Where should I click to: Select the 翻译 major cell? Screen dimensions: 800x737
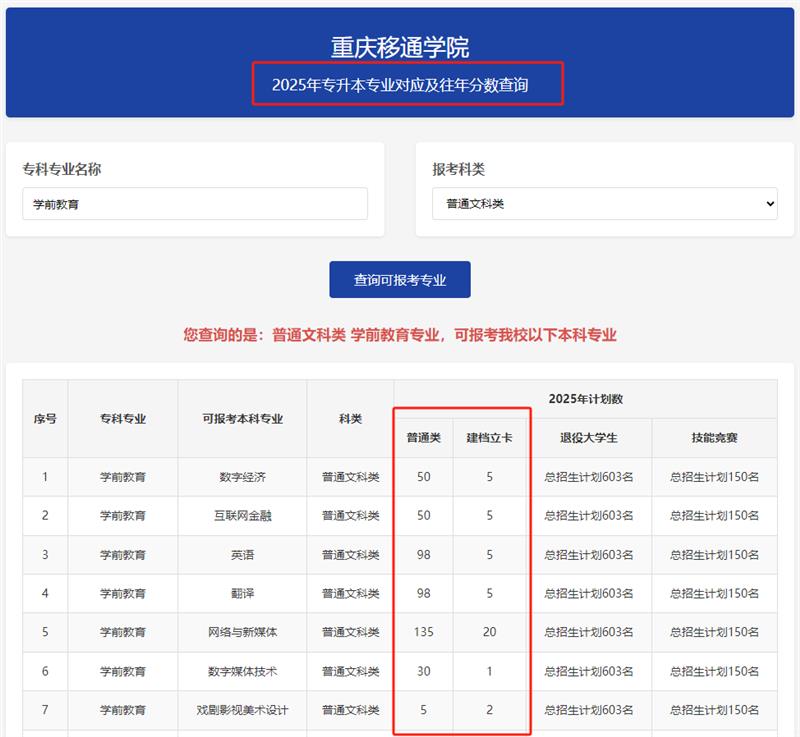[x=242, y=593]
